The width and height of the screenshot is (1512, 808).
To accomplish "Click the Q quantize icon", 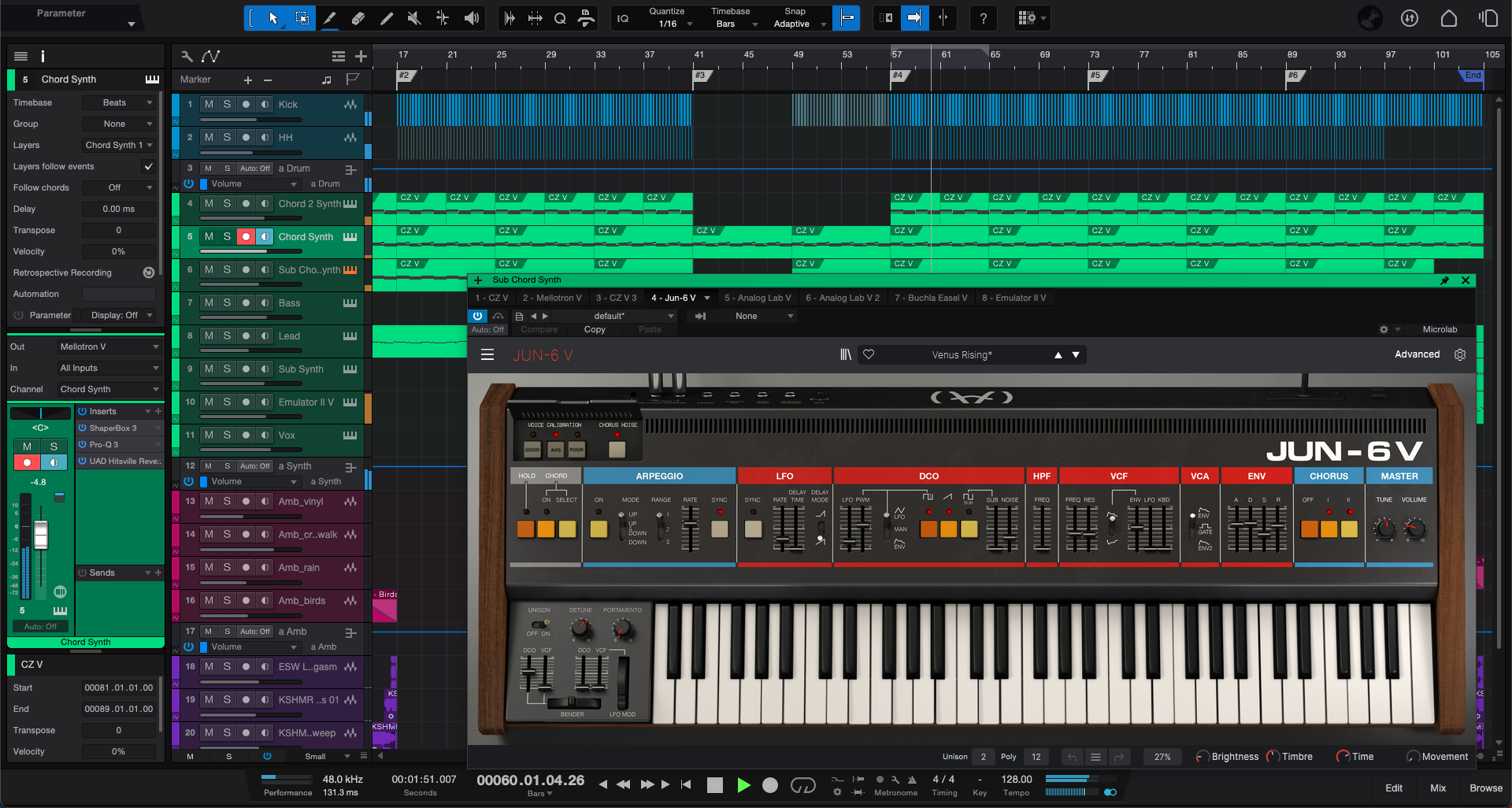I will (560, 18).
